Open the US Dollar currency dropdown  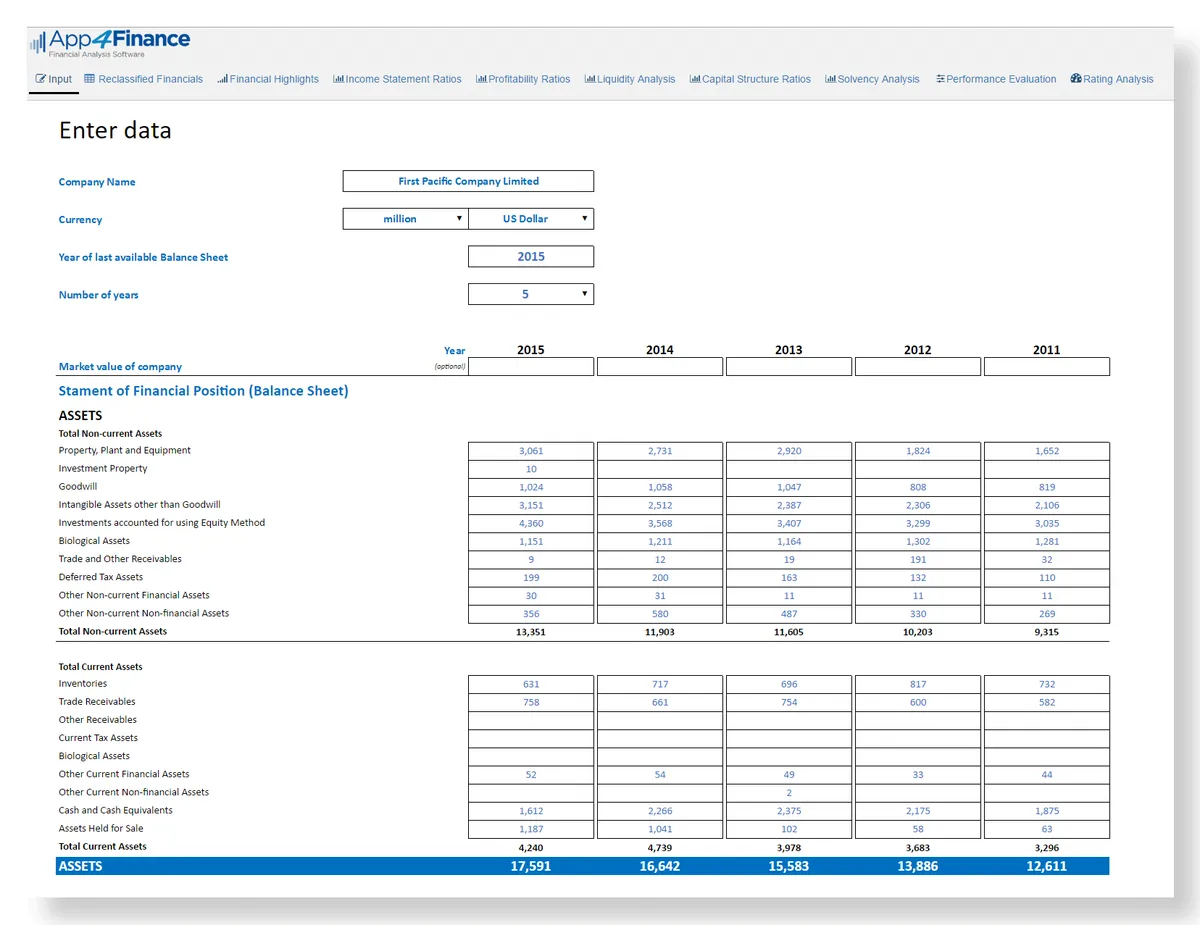(x=531, y=219)
